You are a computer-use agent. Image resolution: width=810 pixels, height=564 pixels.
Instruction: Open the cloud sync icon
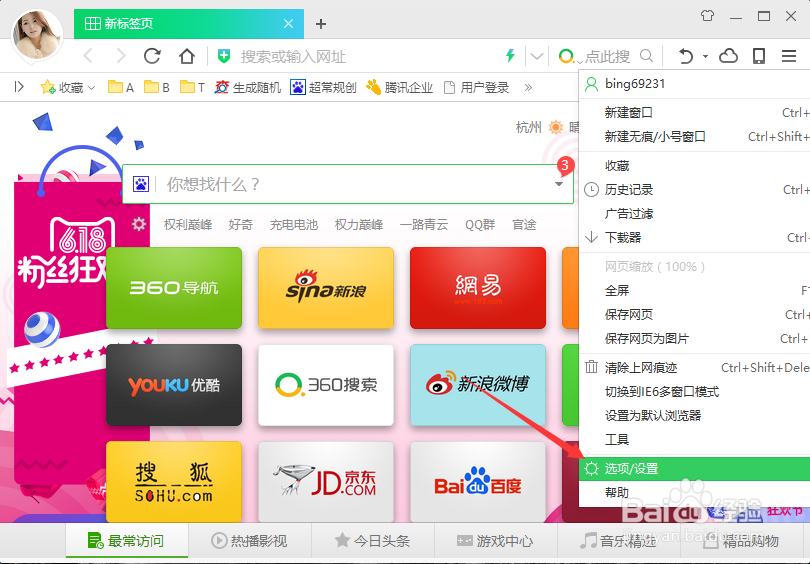coord(728,56)
